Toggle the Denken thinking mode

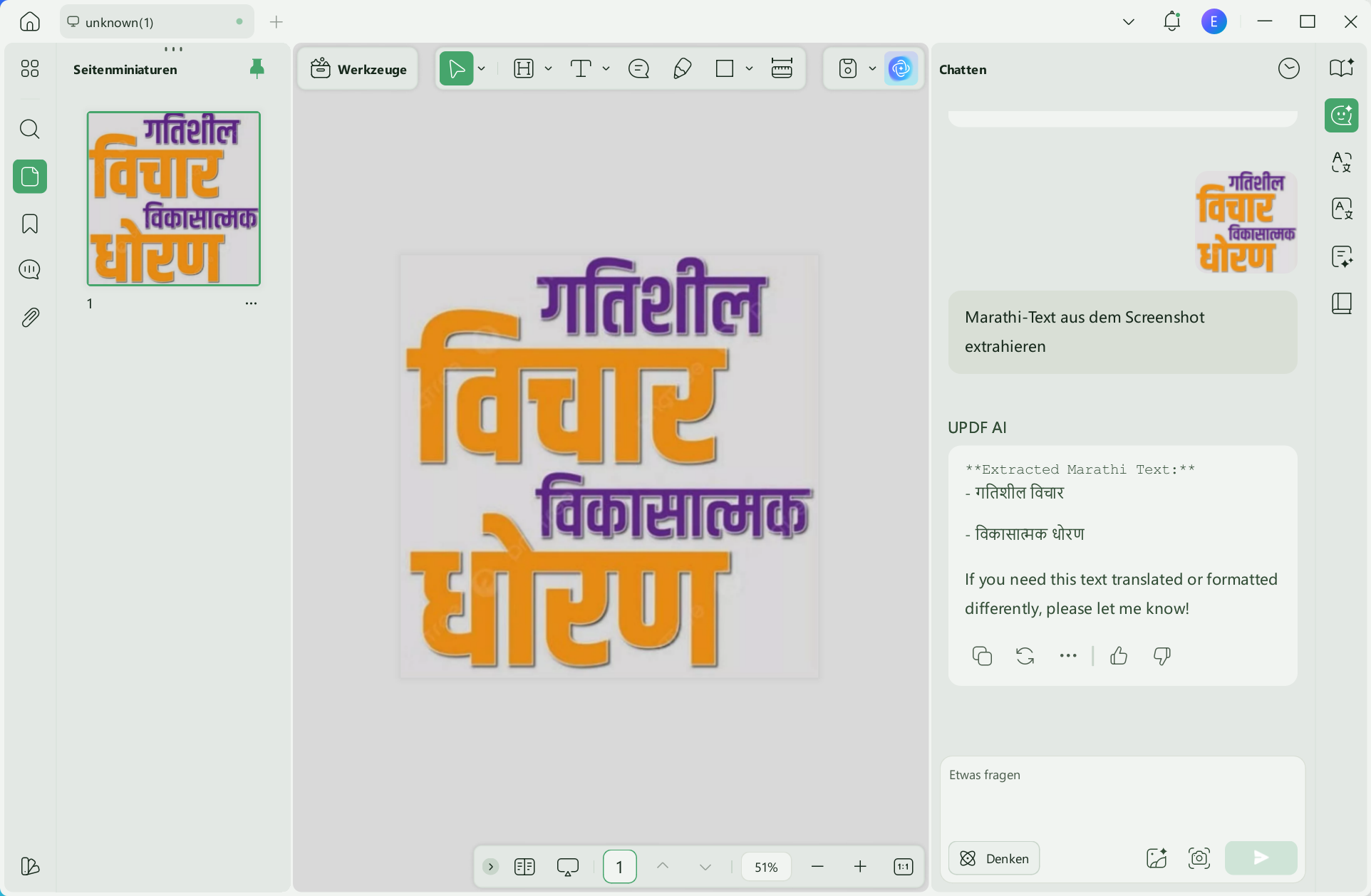click(x=994, y=858)
